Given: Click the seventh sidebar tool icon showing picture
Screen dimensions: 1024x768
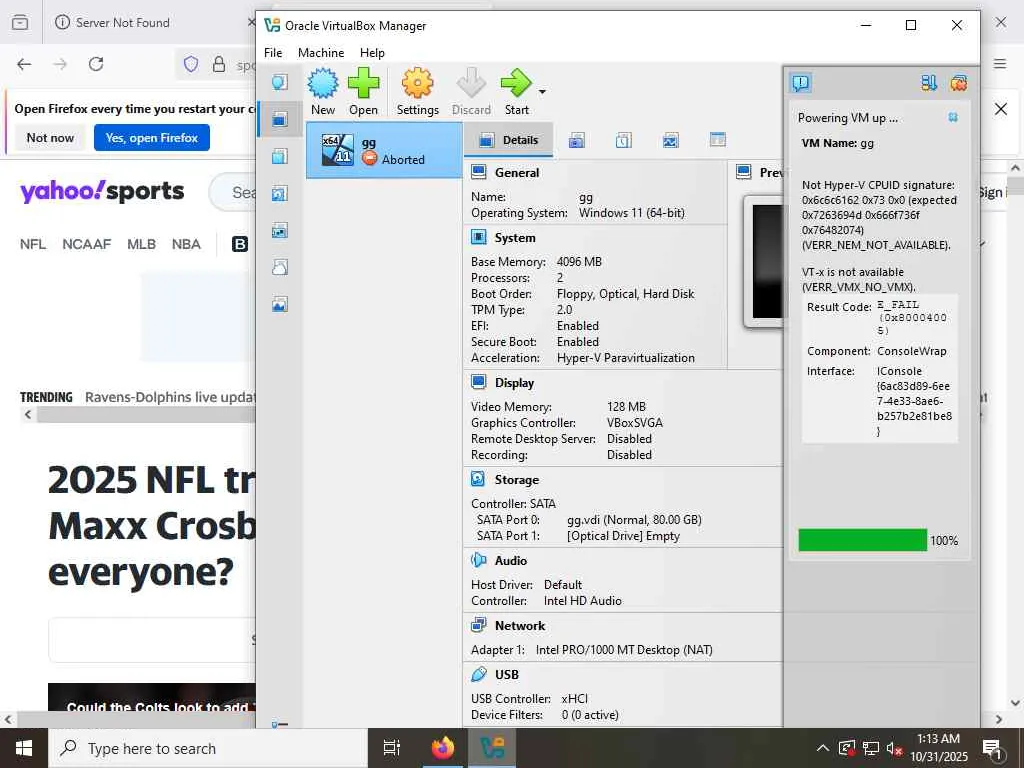Looking at the screenshot, I should (x=280, y=304).
